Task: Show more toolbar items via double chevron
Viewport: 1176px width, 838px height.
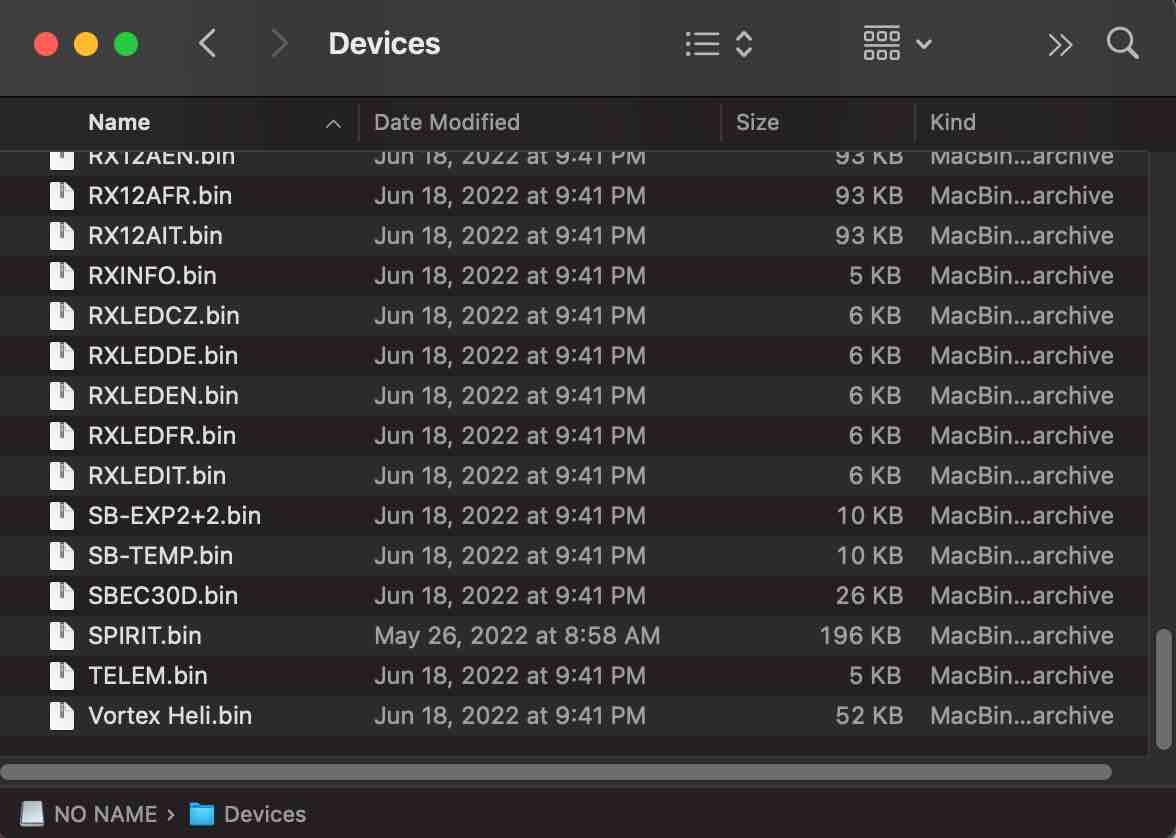Action: coord(1060,44)
